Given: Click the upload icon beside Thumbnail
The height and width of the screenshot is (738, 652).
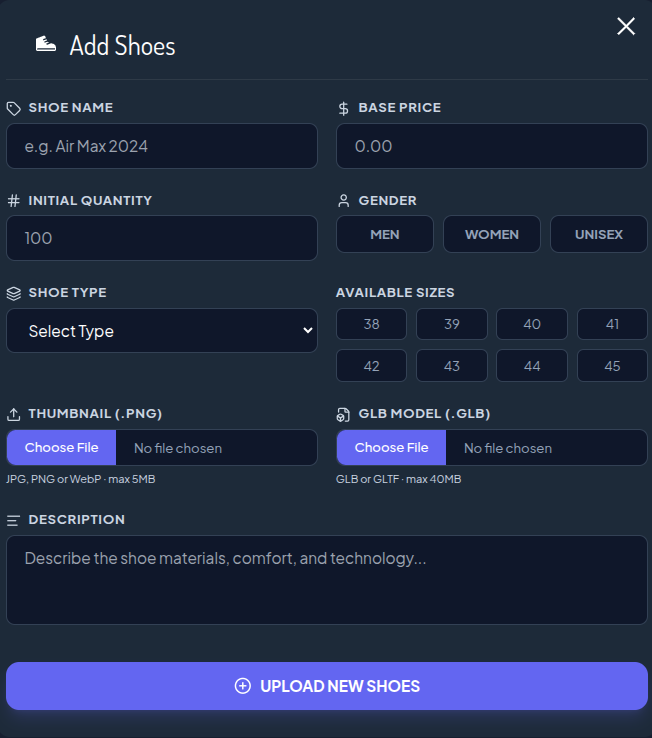Looking at the screenshot, I should pyautogui.click(x=14, y=414).
